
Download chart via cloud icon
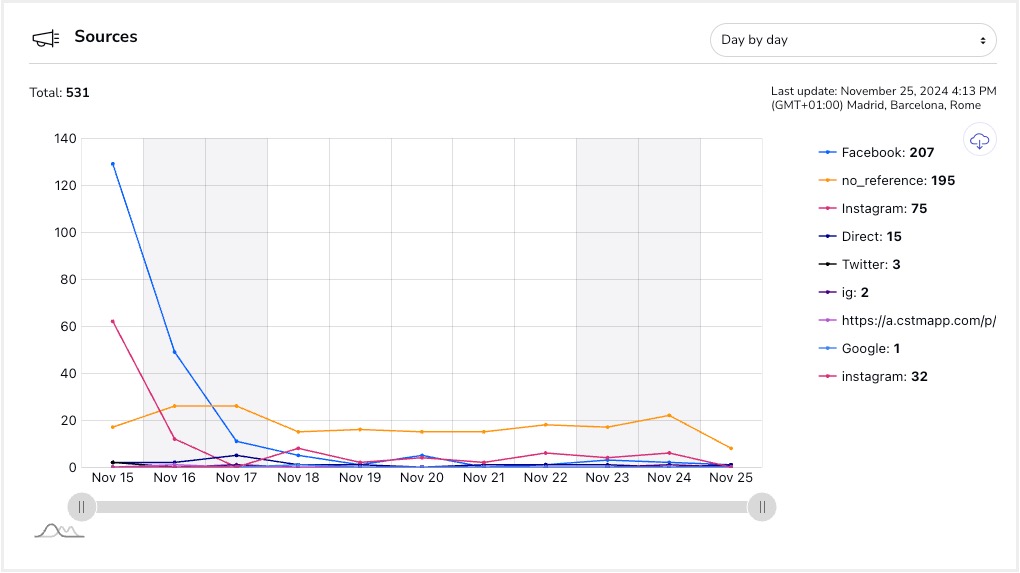point(980,140)
